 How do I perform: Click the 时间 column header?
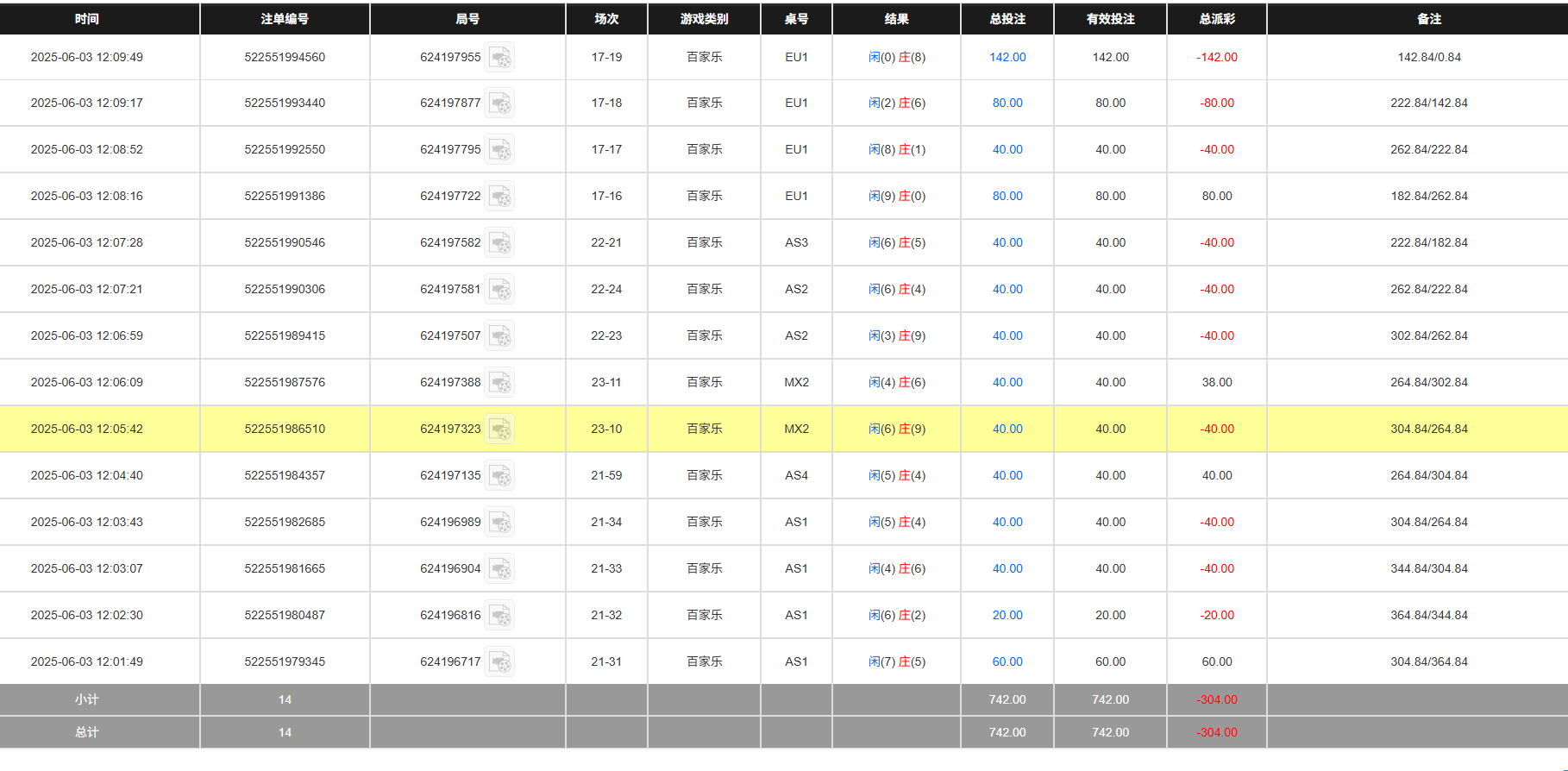coord(87,19)
